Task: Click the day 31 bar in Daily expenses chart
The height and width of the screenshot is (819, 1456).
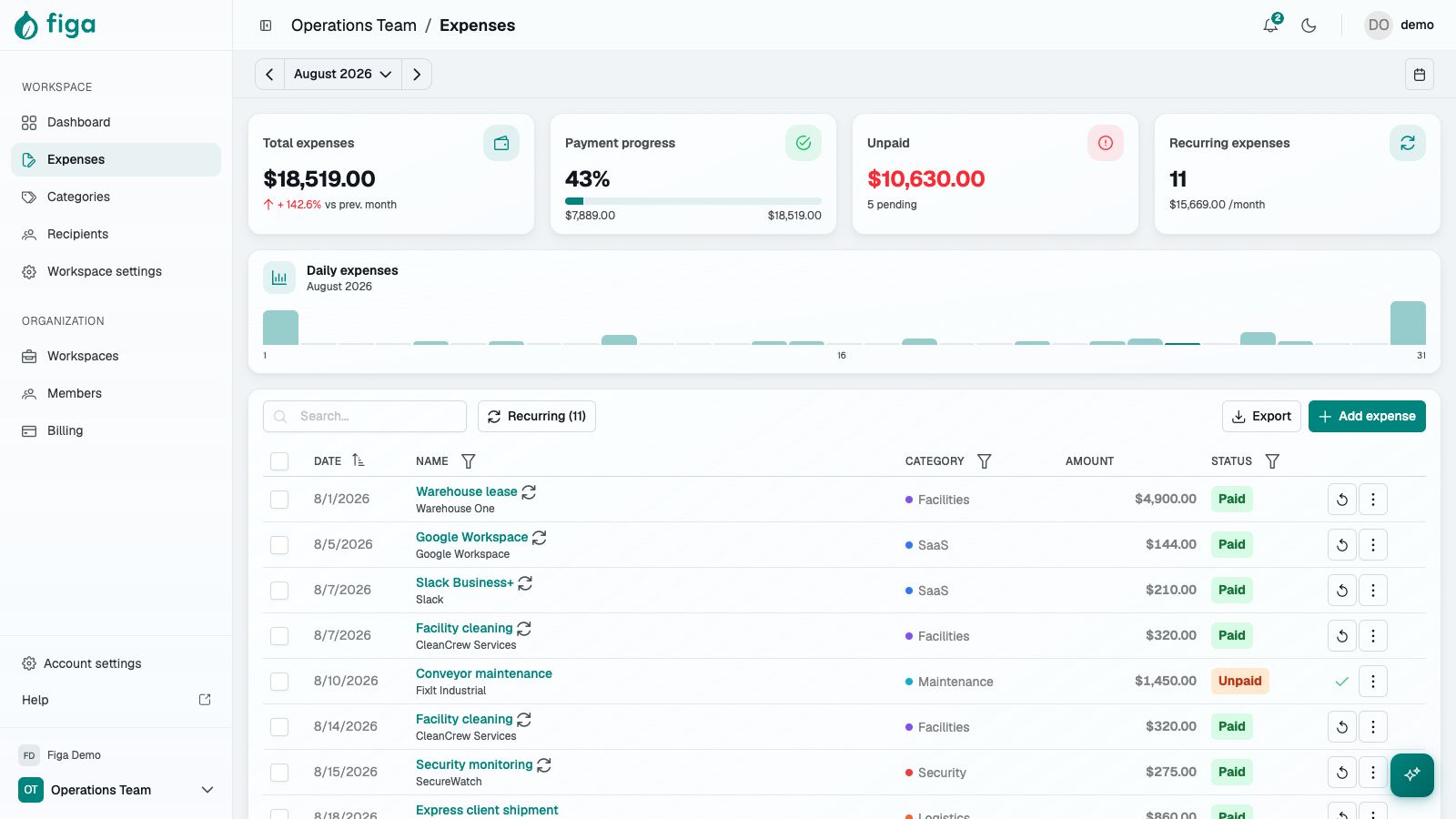Action: [x=1408, y=323]
